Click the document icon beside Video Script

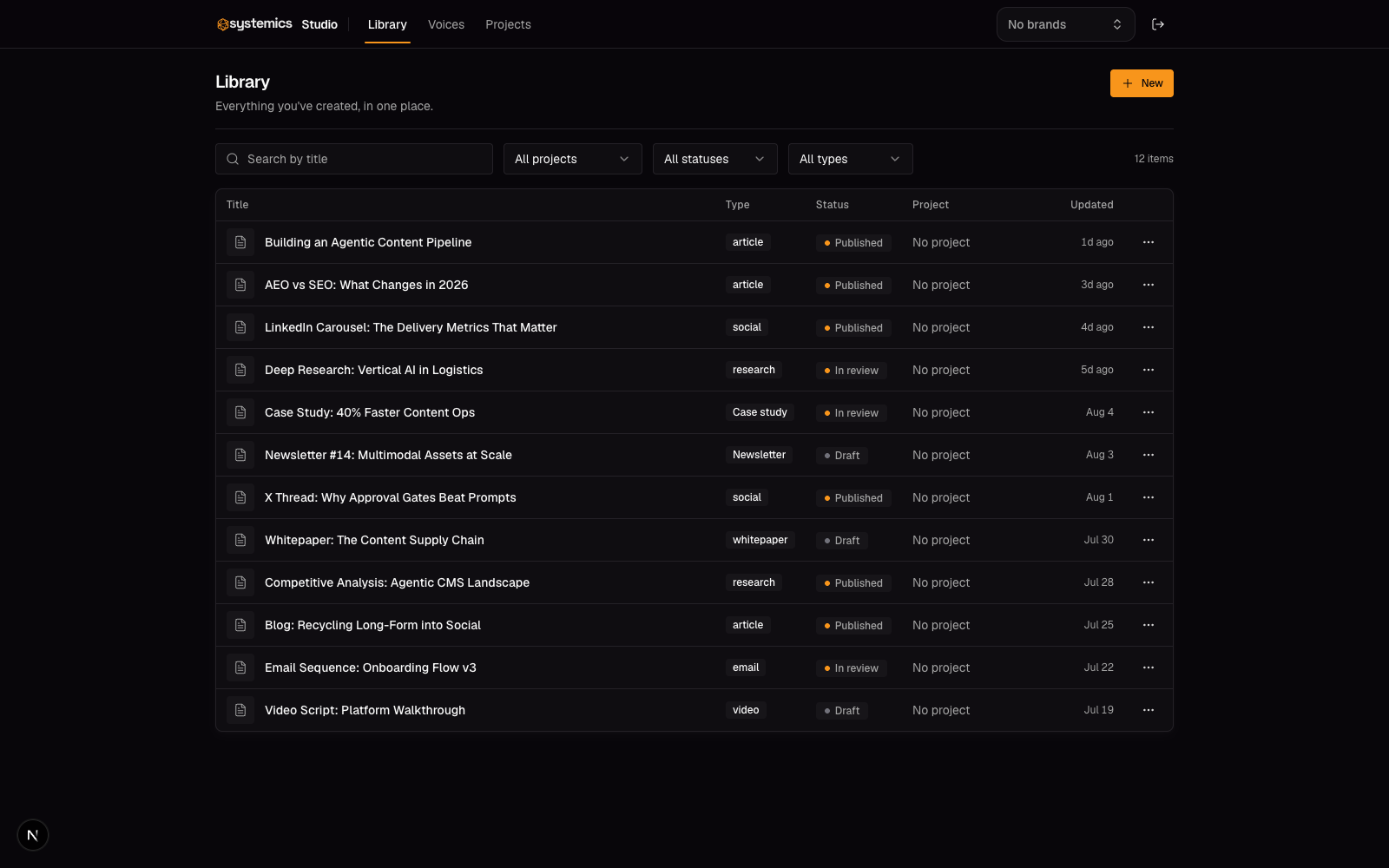coord(240,710)
